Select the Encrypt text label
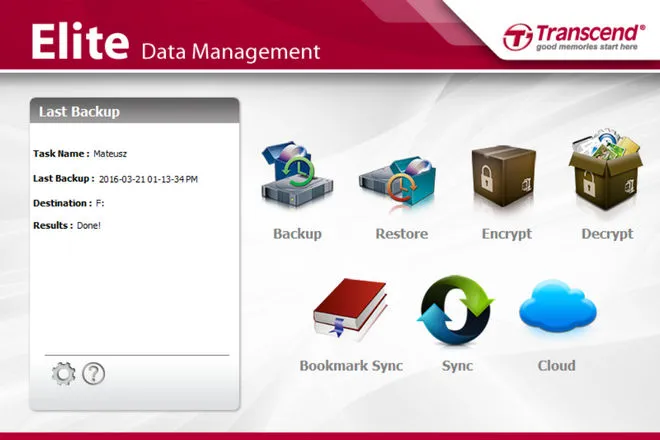 (x=506, y=234)
